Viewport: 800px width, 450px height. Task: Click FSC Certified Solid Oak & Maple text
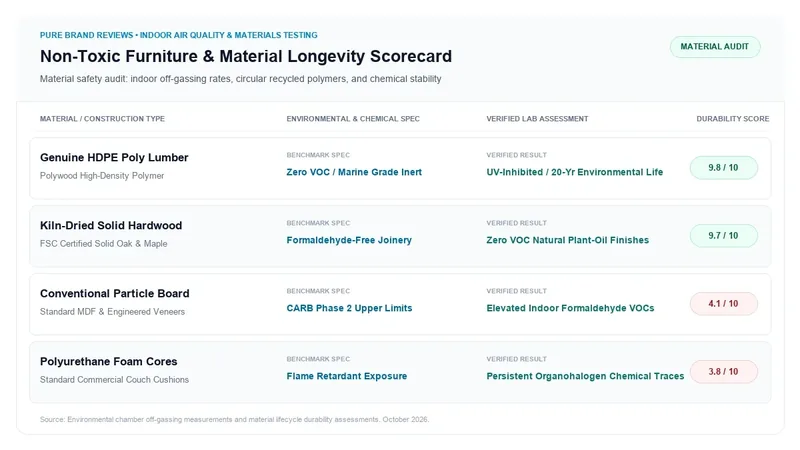tap(104, 244)
